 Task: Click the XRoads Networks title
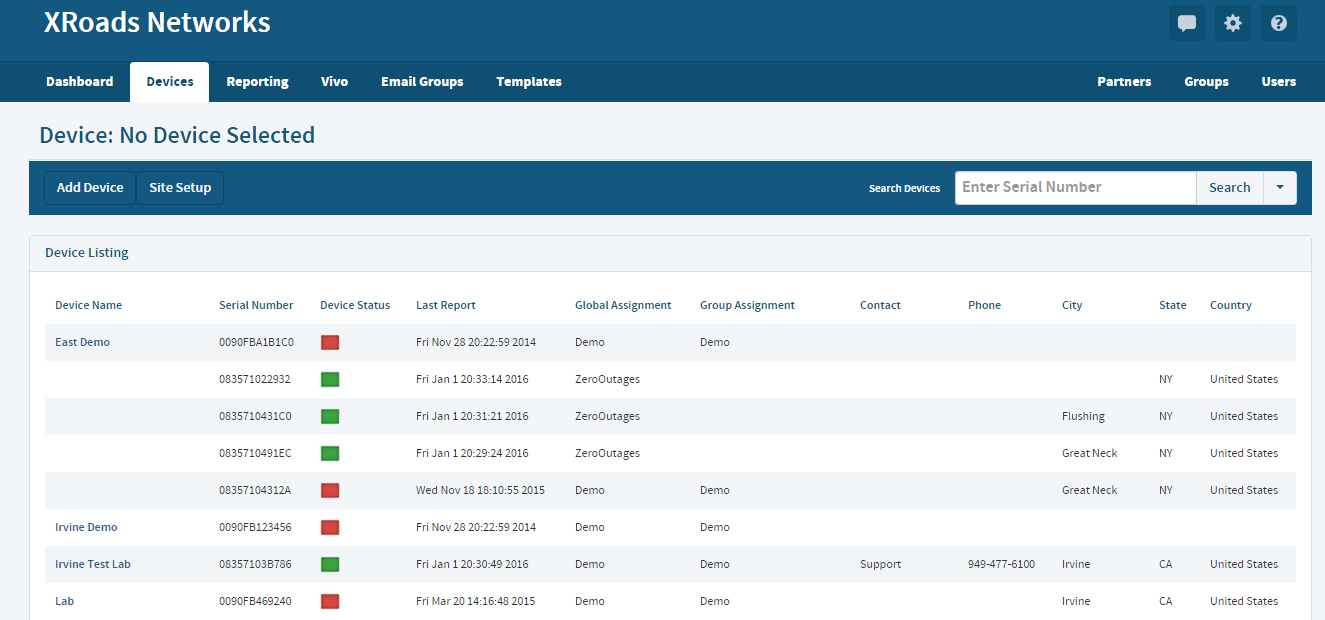[x=157, y=22]
